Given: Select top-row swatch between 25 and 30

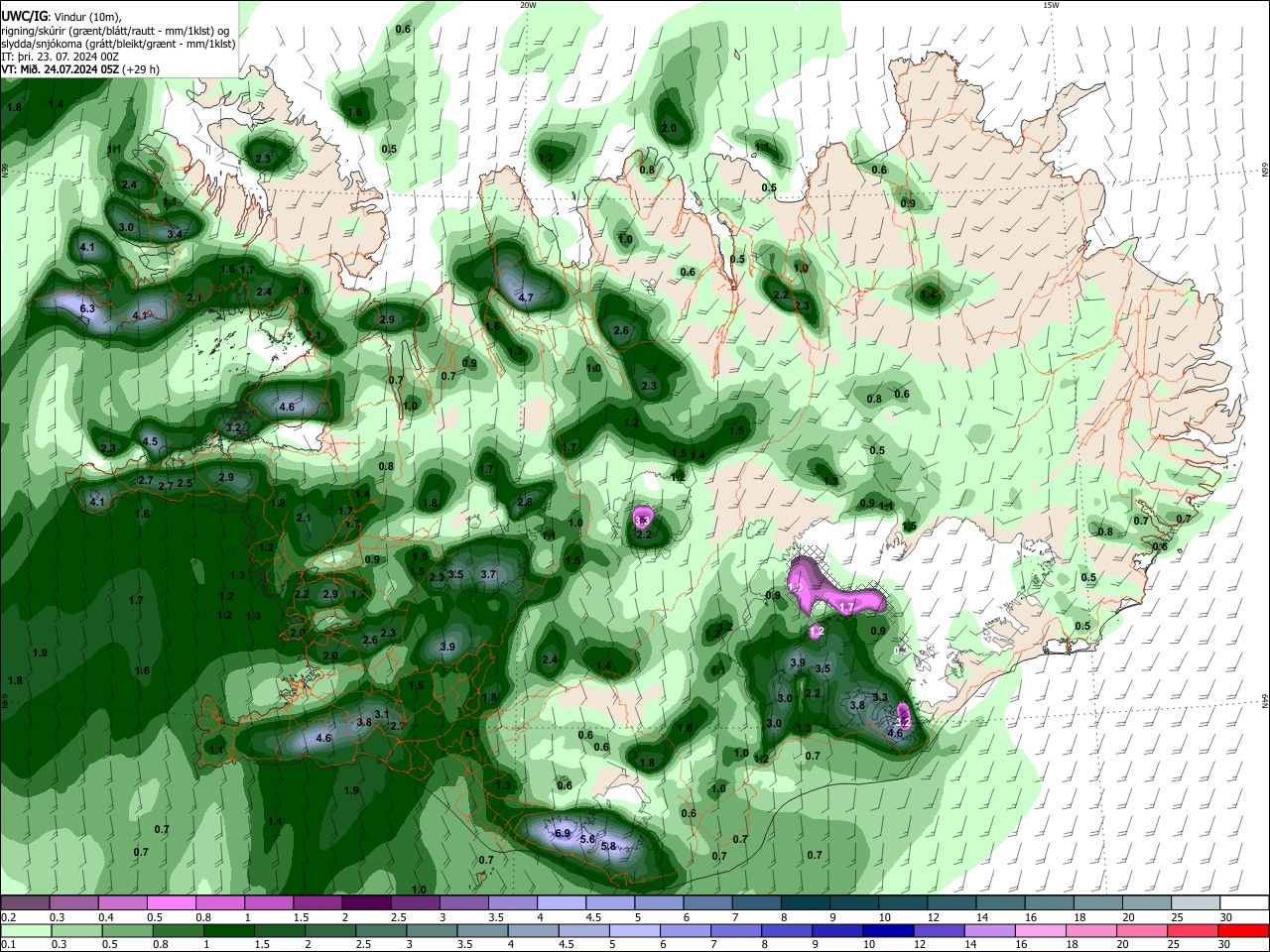Looking at the screenshot, I should (x=1196, y=903).
